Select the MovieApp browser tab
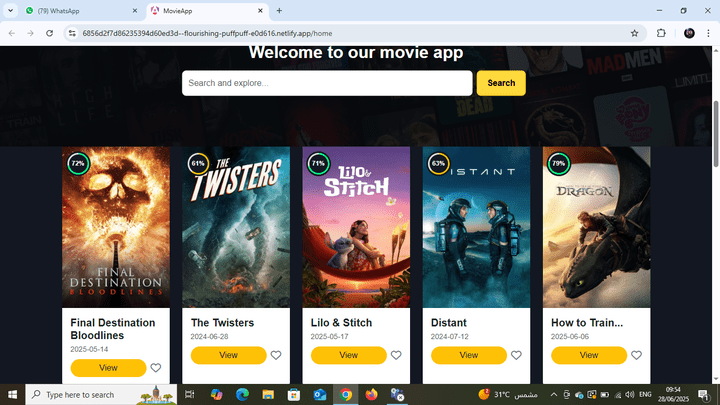The height and width of the screenshot is (405, 720). [207, 11]
